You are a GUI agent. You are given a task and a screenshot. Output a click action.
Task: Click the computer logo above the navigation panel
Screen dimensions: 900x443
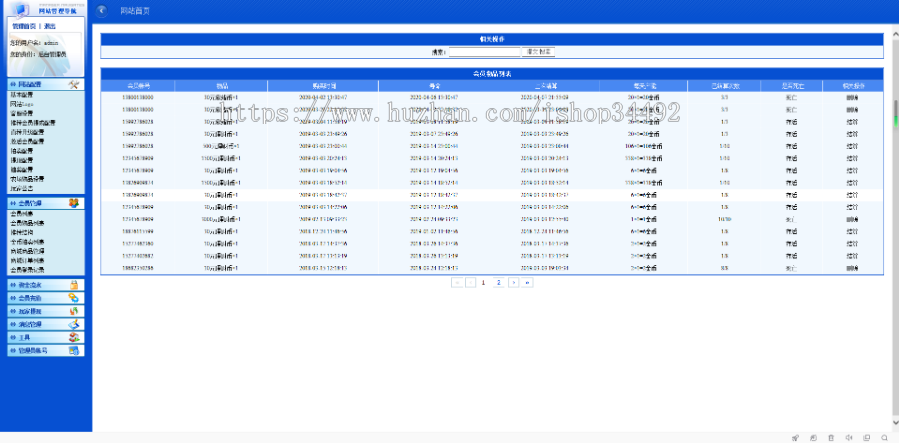click(22, 8)
